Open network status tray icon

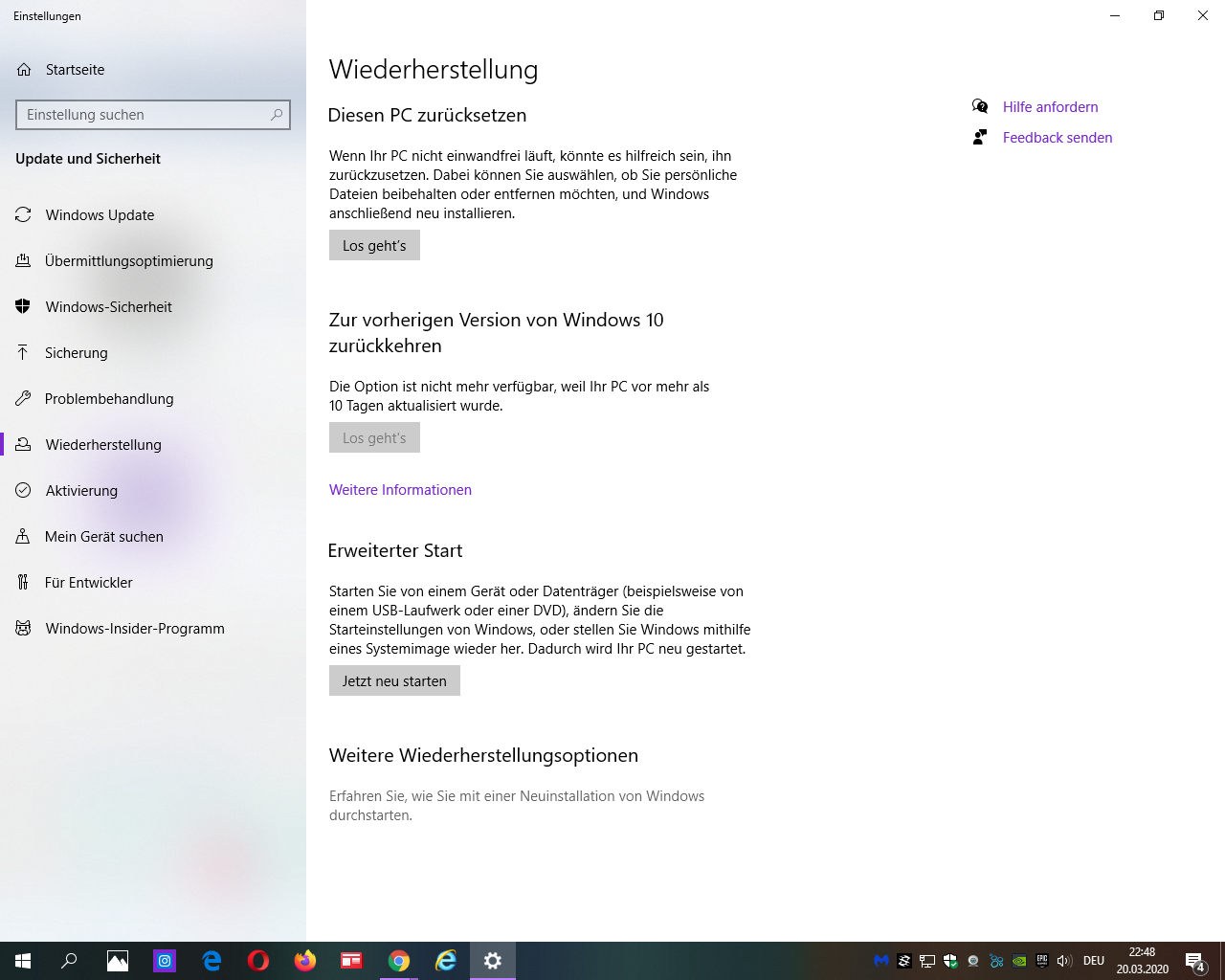pyautogui.click(x=927, y=961)
